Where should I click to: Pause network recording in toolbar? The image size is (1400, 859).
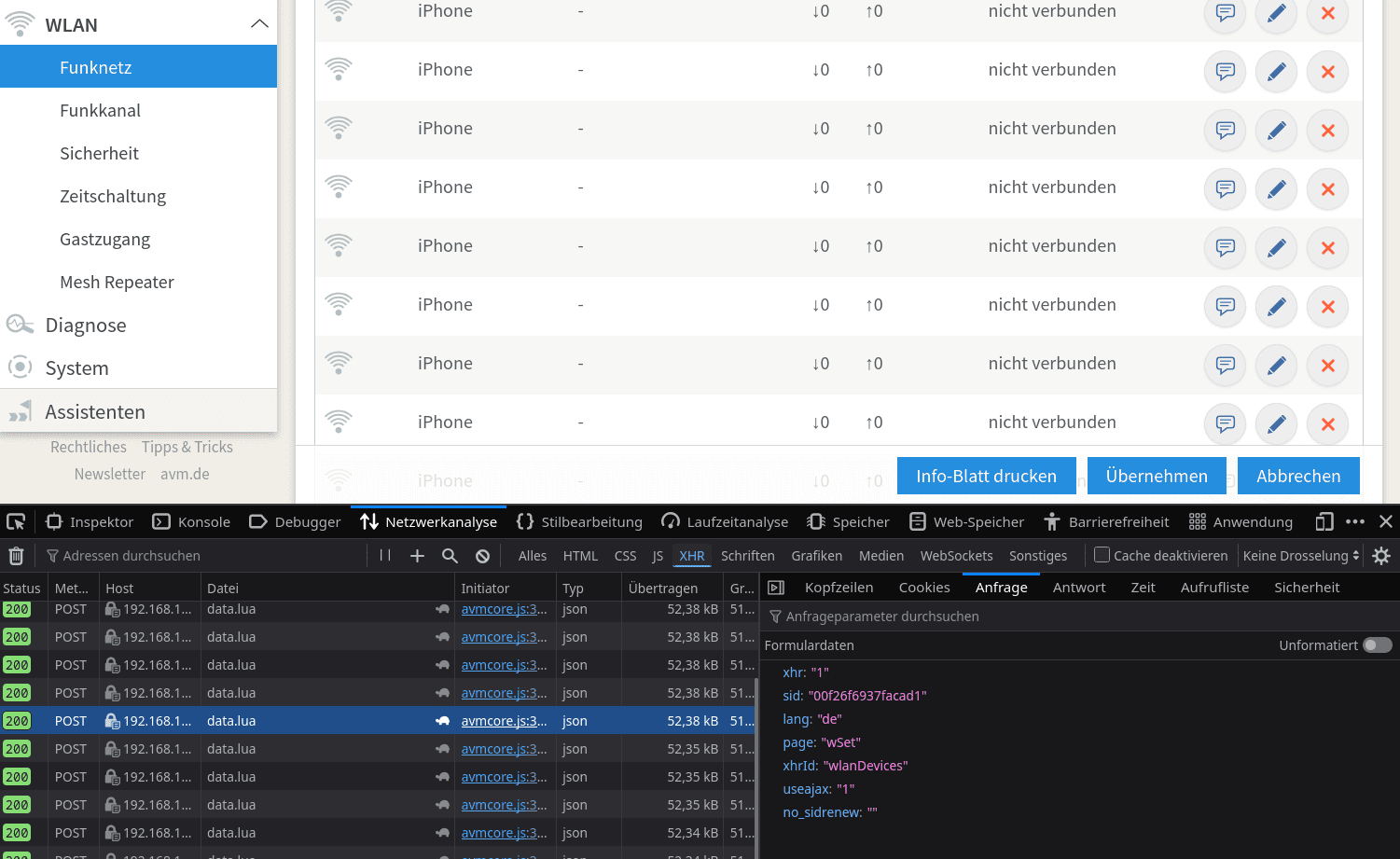(385, 556)
